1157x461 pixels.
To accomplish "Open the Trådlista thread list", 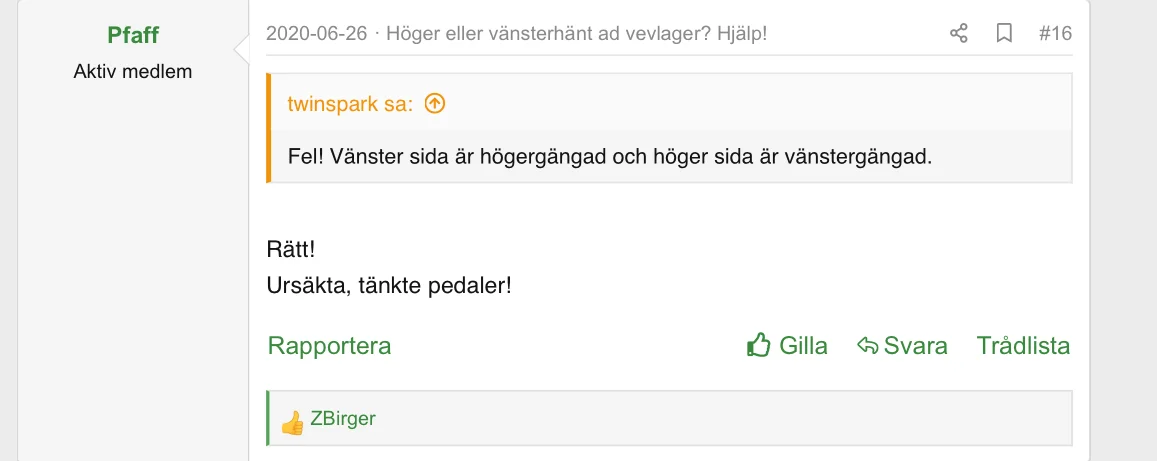I will (1023, 345).
